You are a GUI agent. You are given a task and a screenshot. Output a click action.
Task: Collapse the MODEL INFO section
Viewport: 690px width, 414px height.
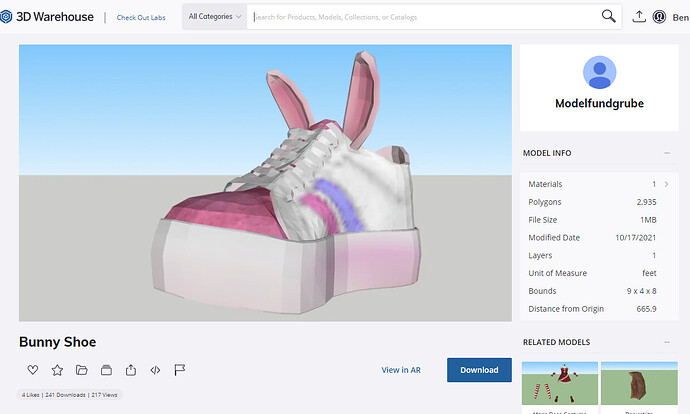[x=667, y=153]
